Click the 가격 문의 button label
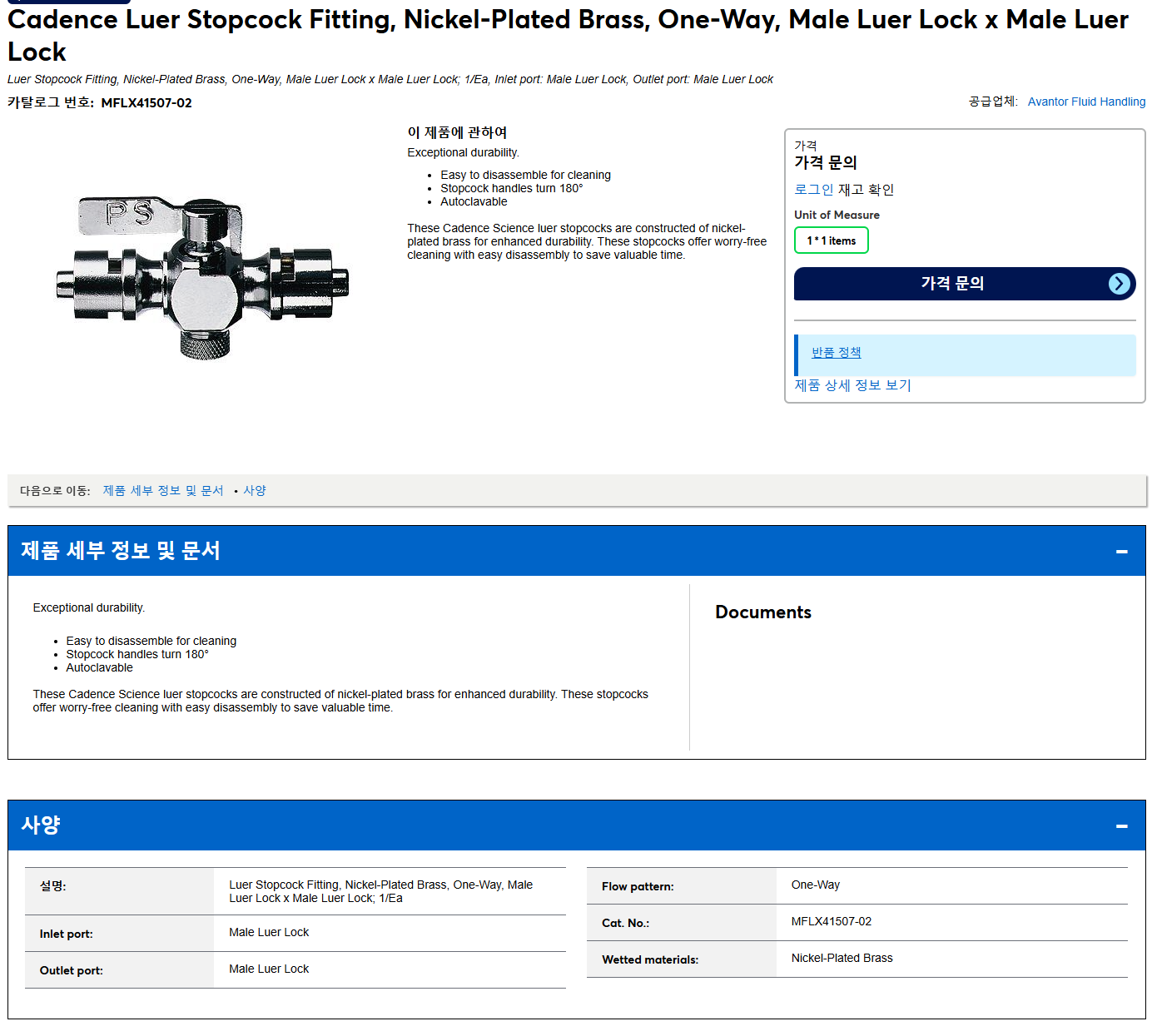The height and width of the screenshot is (1036, 1152). [952, 284]
